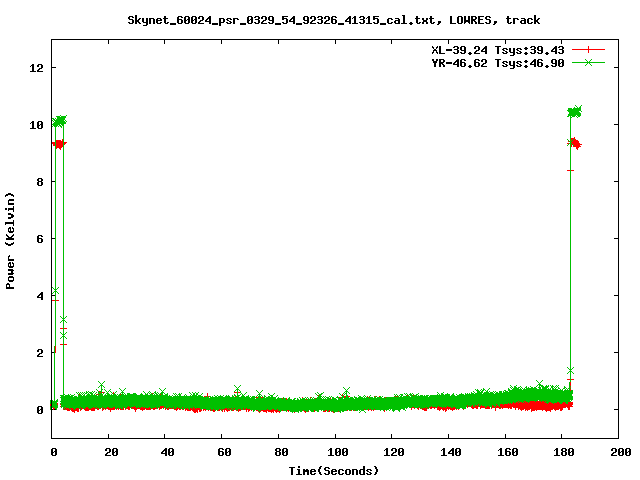Screen dimensions: 640x480
Task: Click the 200 tick label on time axis
Action: pos(619,452)
